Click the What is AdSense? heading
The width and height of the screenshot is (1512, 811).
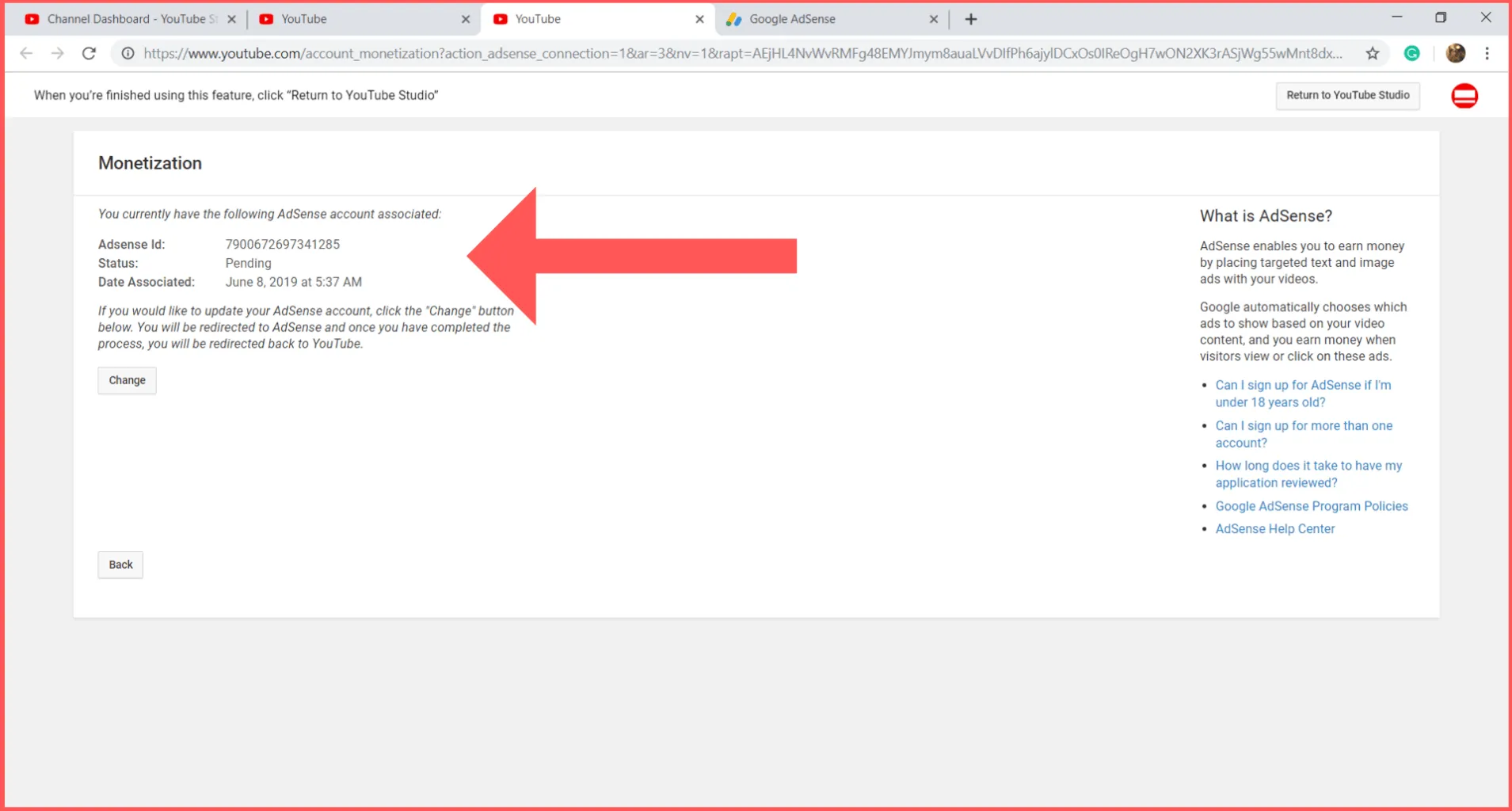coord(1266,216)
